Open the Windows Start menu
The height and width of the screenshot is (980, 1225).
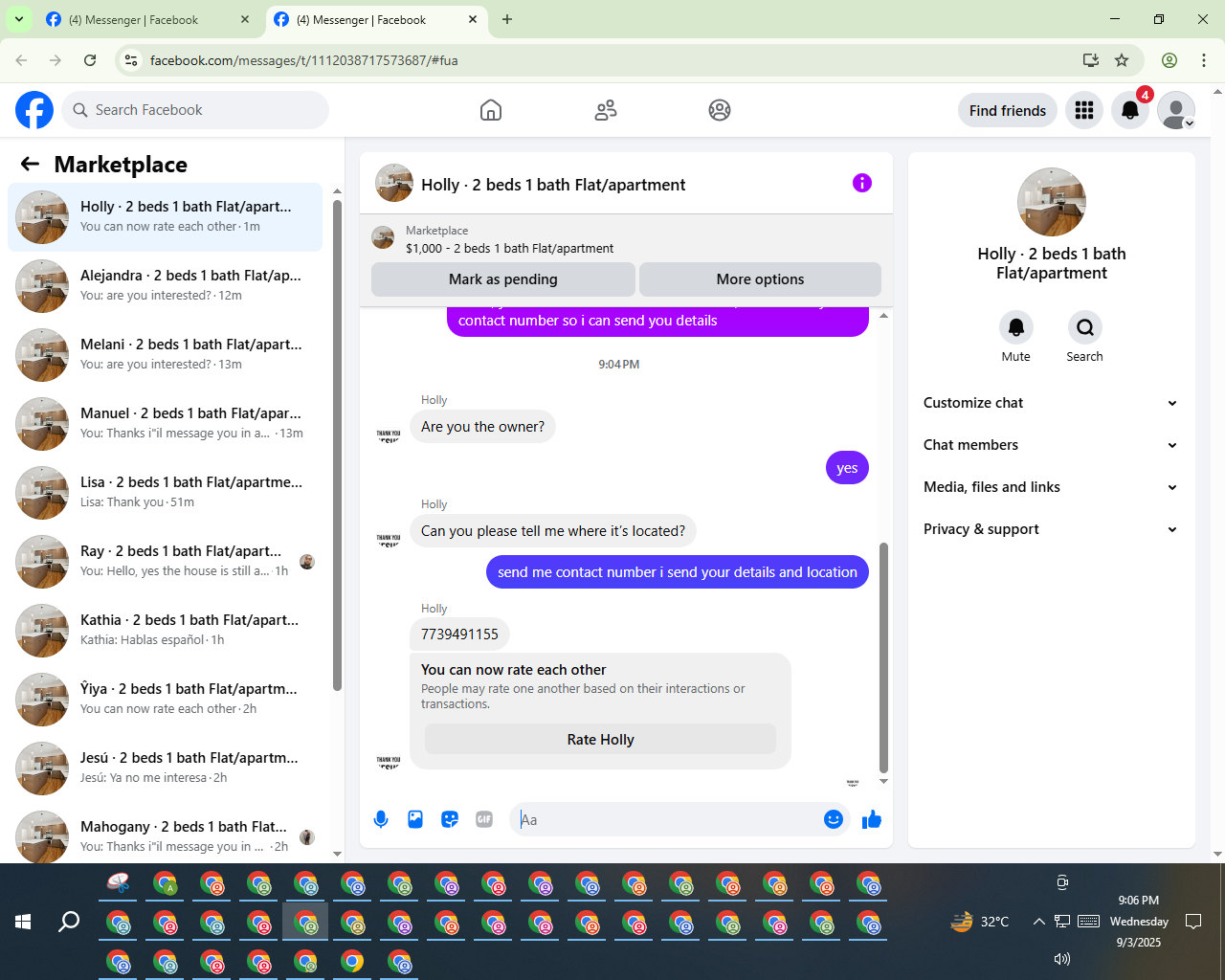(x=23, y=922)
